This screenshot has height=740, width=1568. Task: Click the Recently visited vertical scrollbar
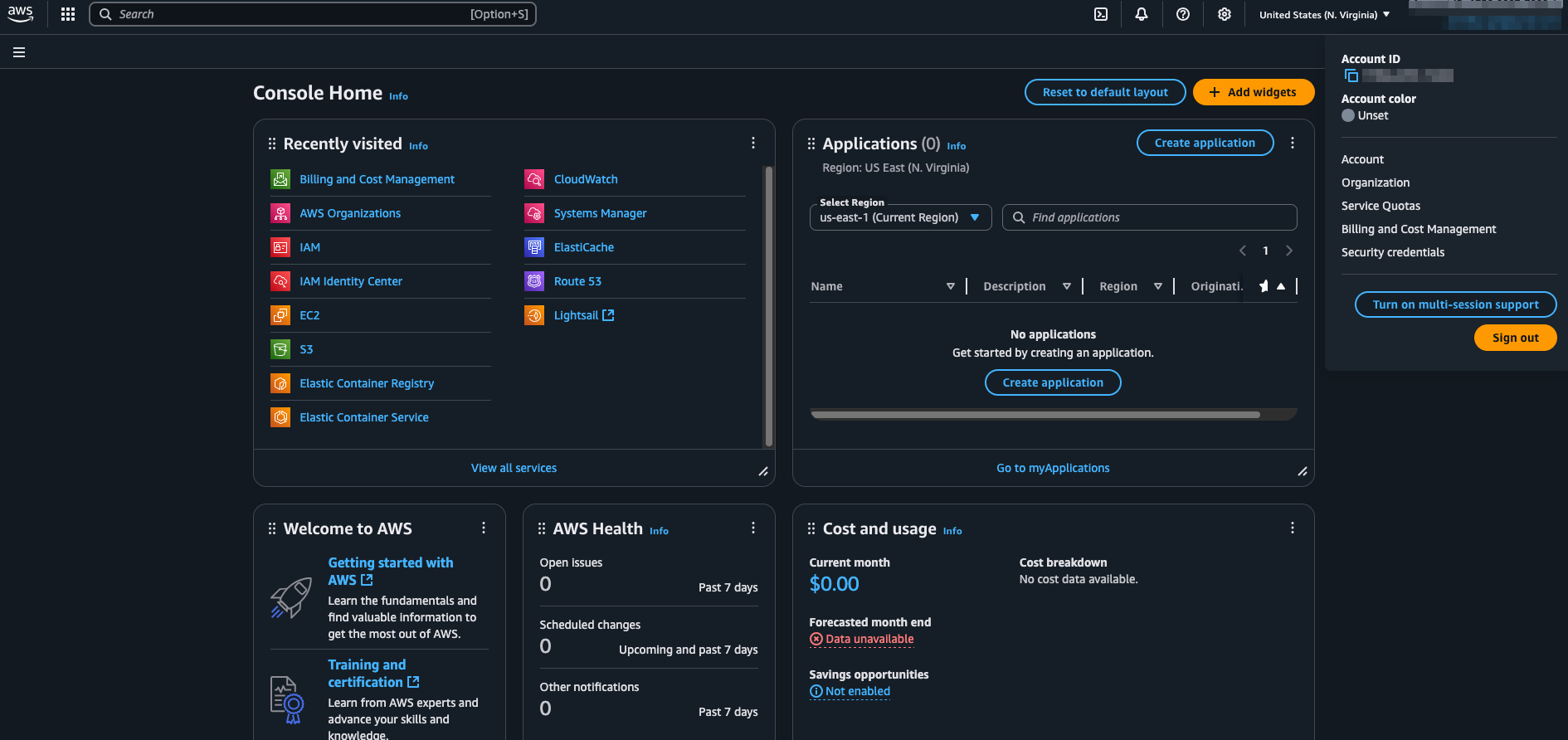click(x=768, y=307)
